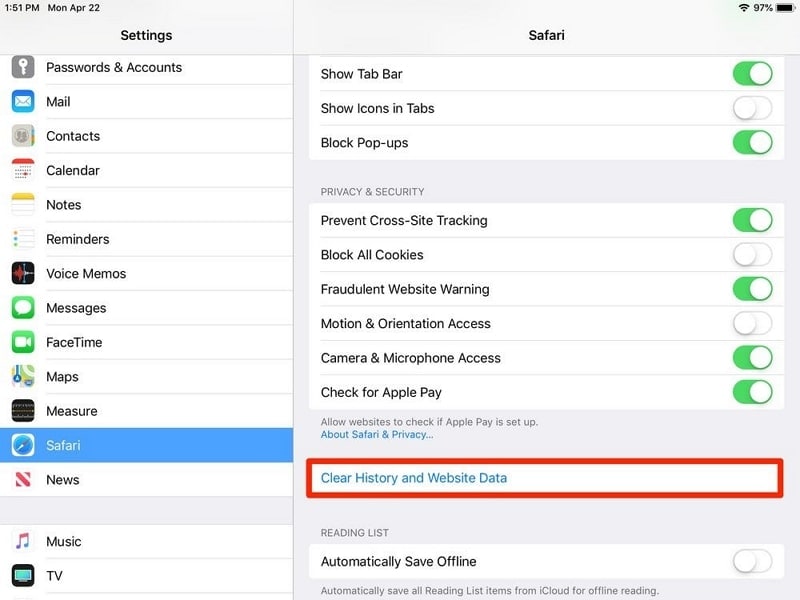Tap the status bar clock 1:51 PM
Screen dimensions: 800x600
pos(21,8)
